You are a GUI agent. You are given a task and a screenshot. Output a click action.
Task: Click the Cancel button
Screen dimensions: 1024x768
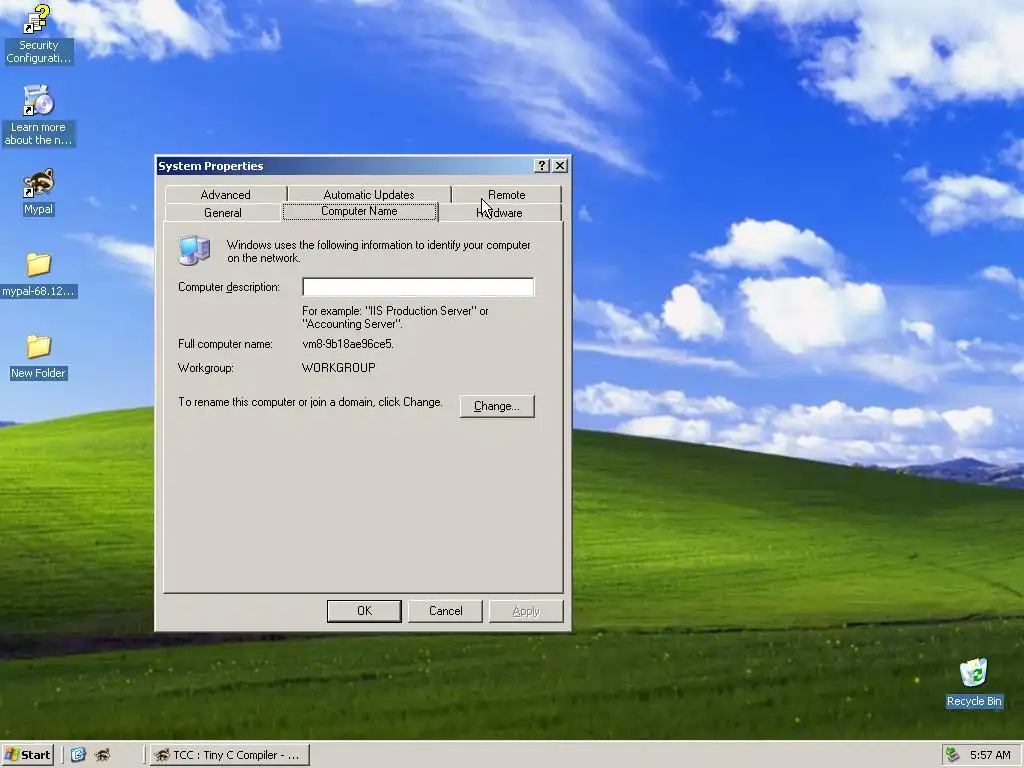click(x=445, y=611)
